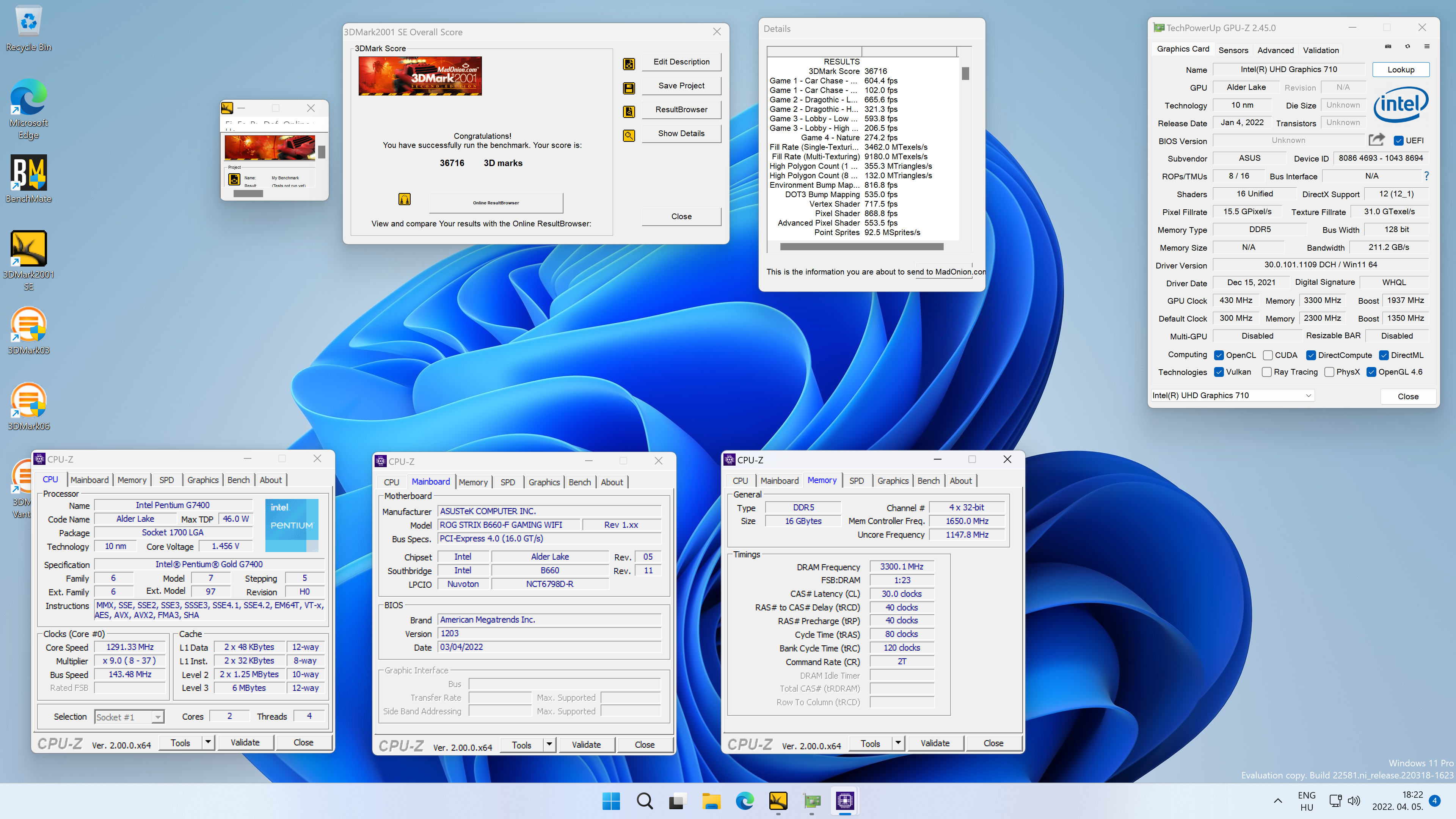Click the 3DMark2001 taskbar icon
This screenshot has height=819, width=1456.
[778, 801]
